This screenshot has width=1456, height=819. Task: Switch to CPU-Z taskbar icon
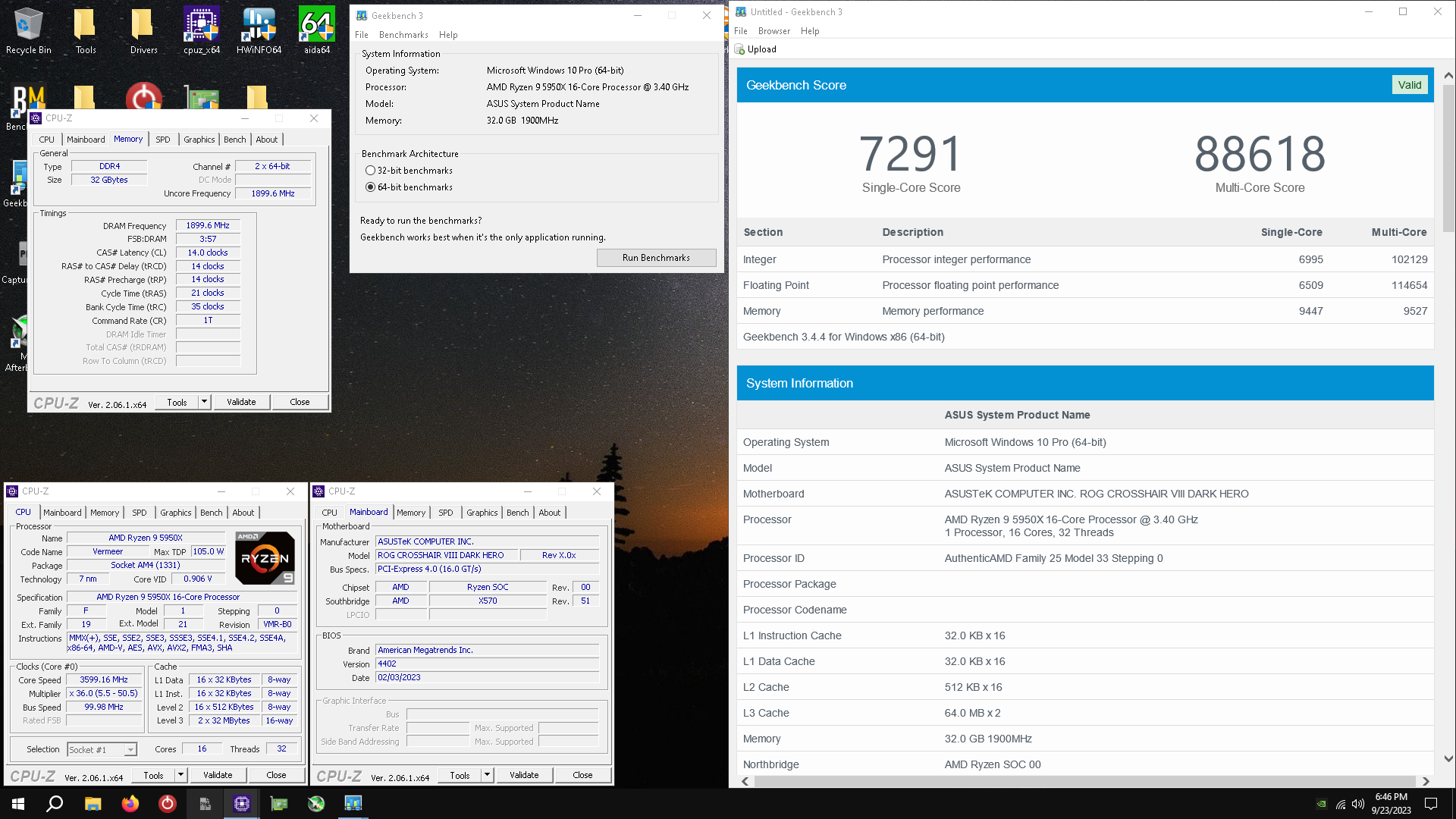(242, 804)
